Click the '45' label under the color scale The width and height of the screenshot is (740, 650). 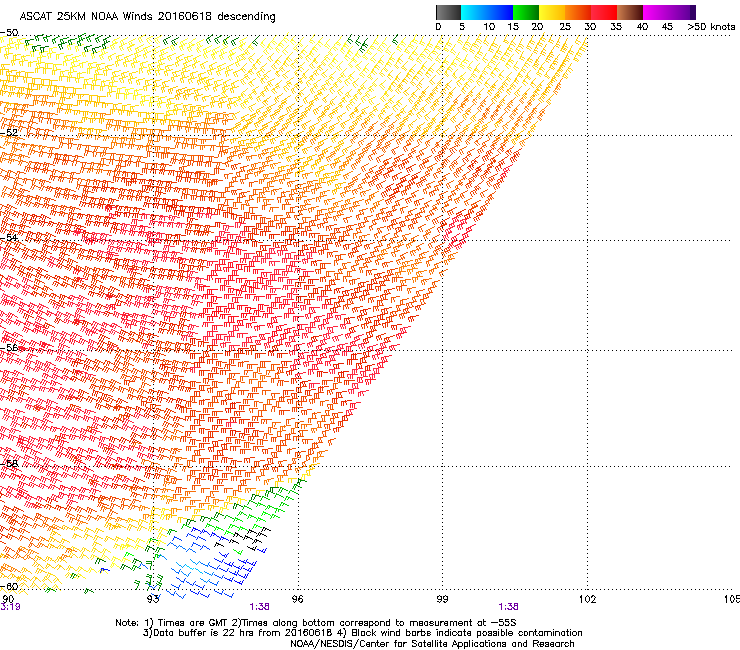[x=667, y=27]
